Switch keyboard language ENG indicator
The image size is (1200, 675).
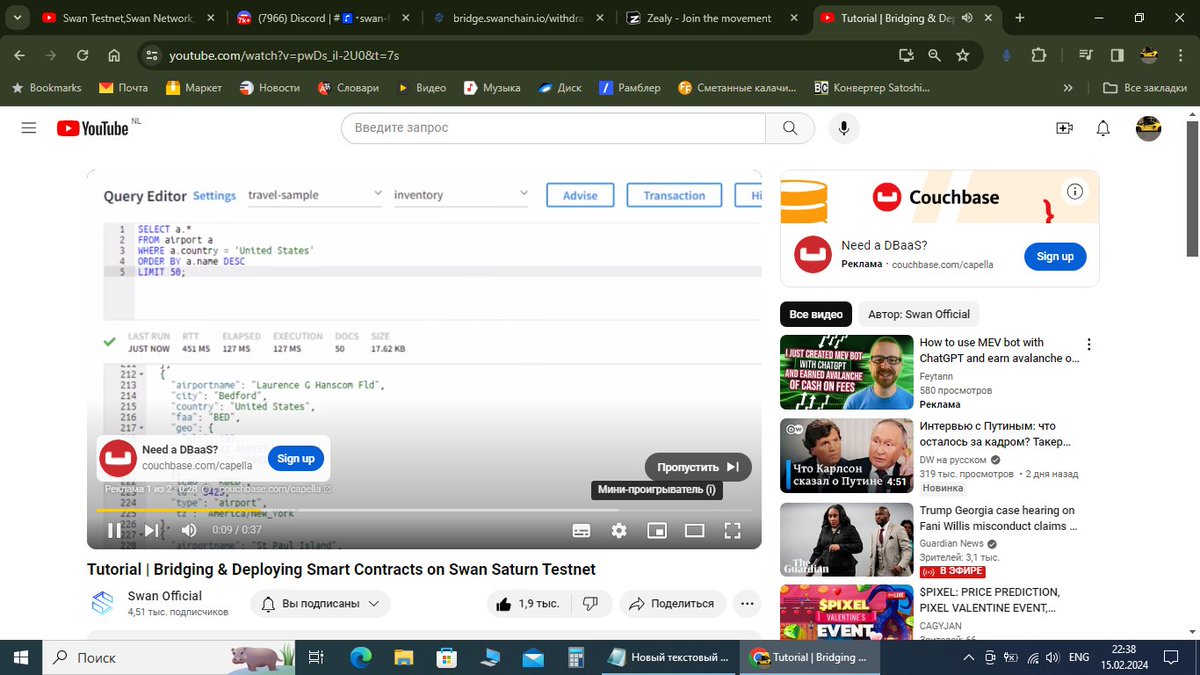[x=1078, y=657]
